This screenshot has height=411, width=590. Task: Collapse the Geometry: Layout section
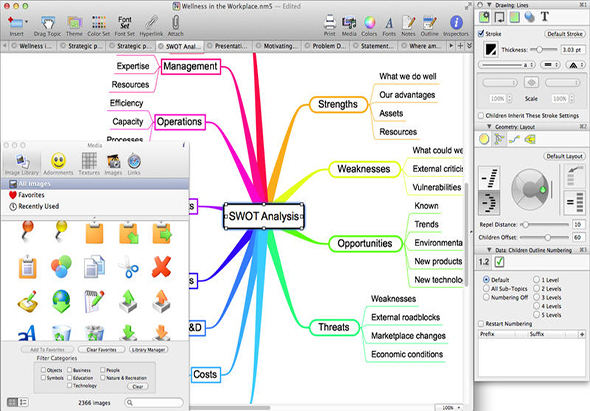(x=489, y=126)
